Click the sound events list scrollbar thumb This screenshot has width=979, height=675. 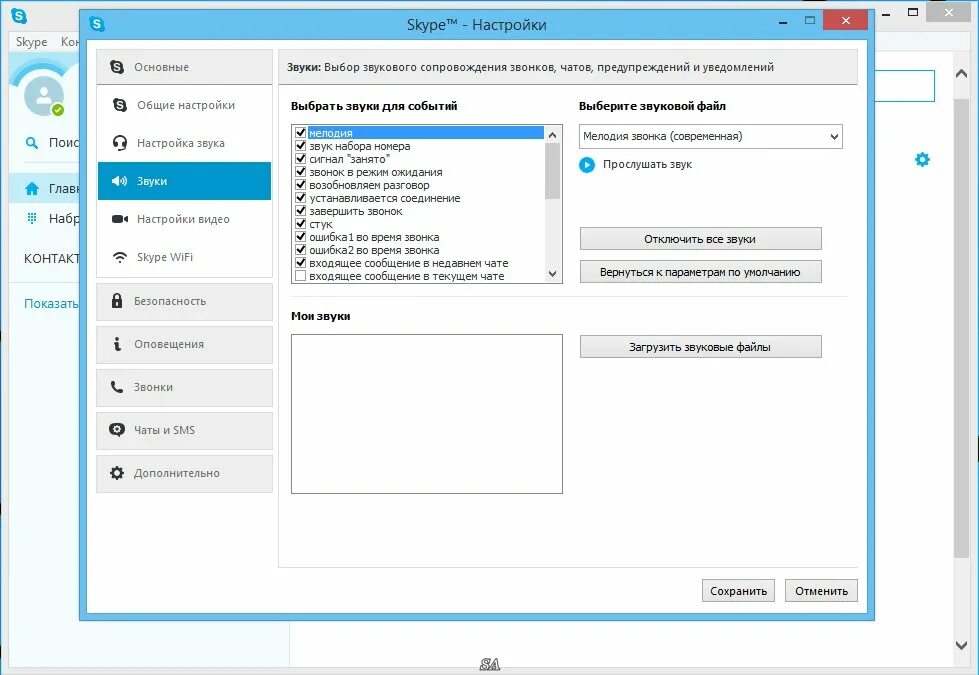[x=552, y=171]
